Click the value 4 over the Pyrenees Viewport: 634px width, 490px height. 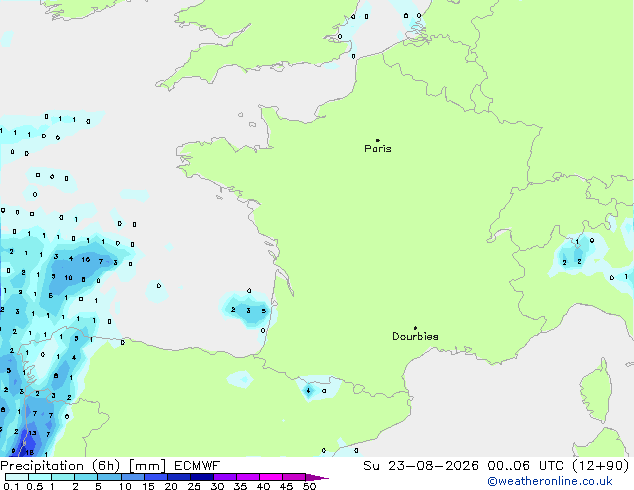click(309, 391)
